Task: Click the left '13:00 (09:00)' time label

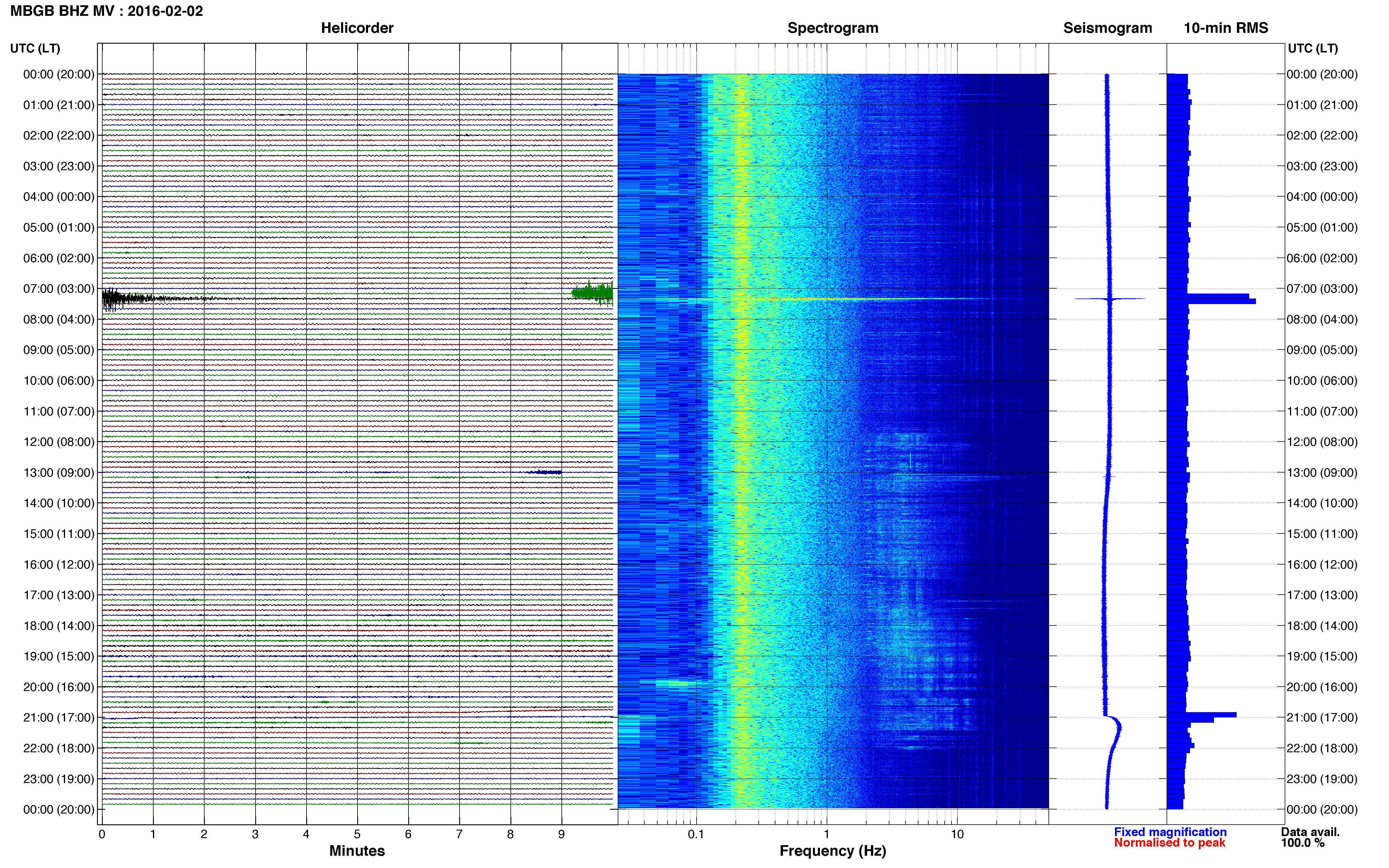Action: pos(59,473)
